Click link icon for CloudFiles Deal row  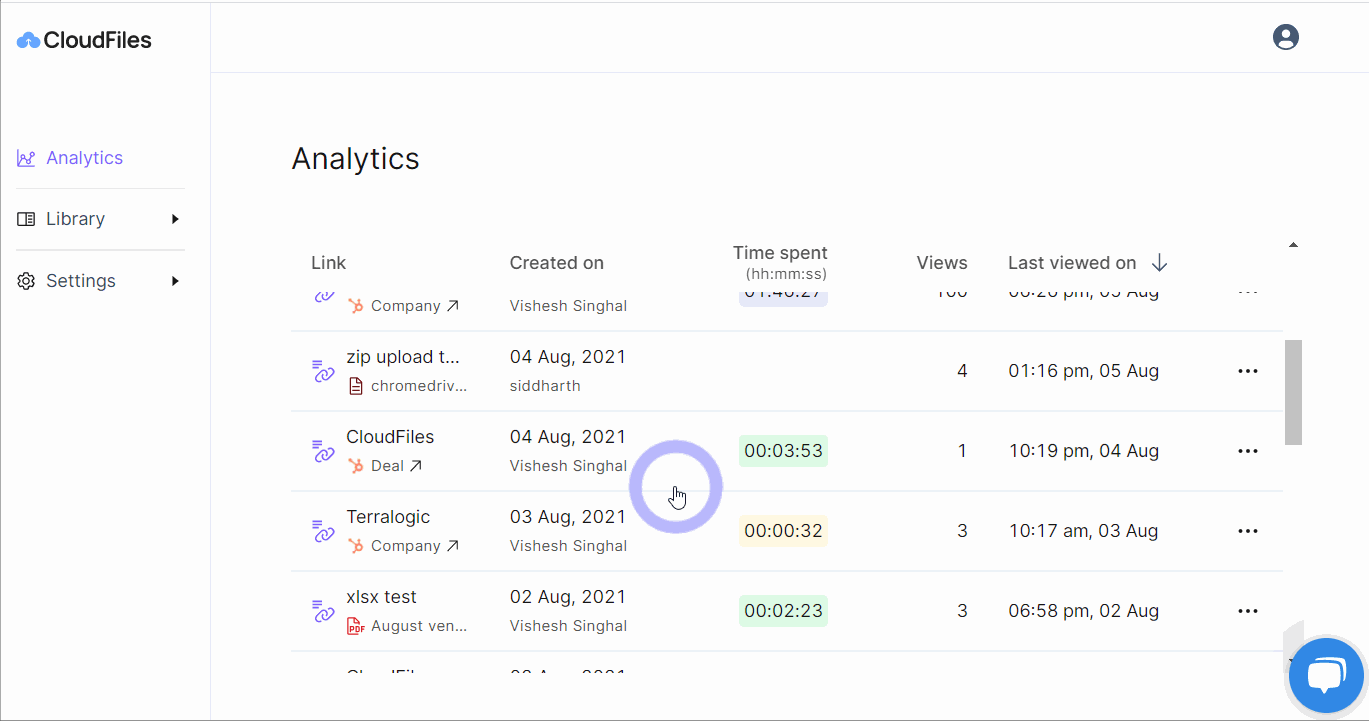[x=323, y=451]
